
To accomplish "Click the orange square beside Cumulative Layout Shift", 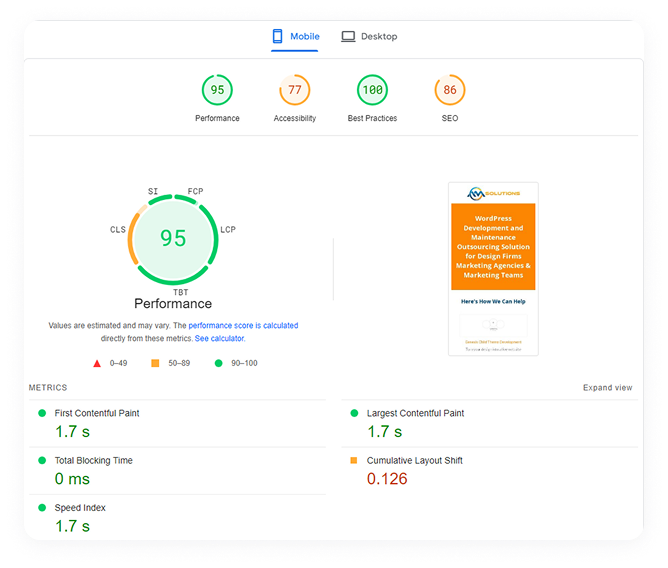I will point(354,460).
